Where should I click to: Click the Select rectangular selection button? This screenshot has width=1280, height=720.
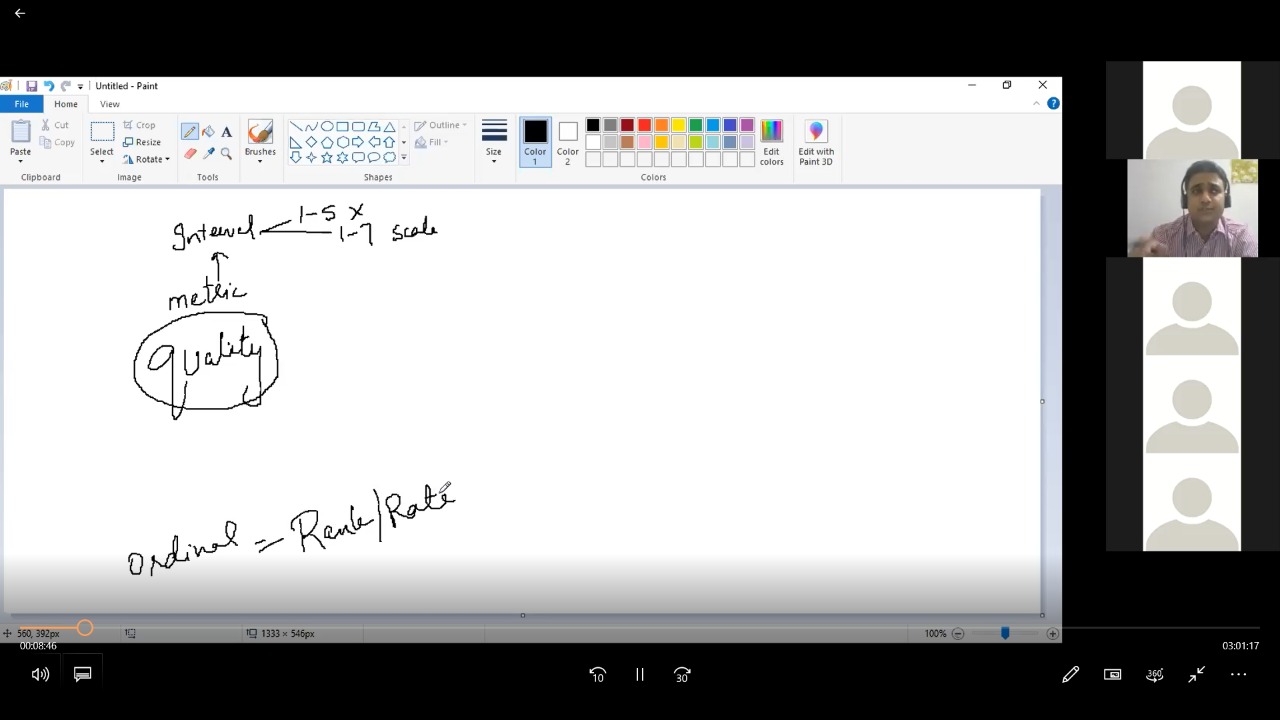pos(102,134)
